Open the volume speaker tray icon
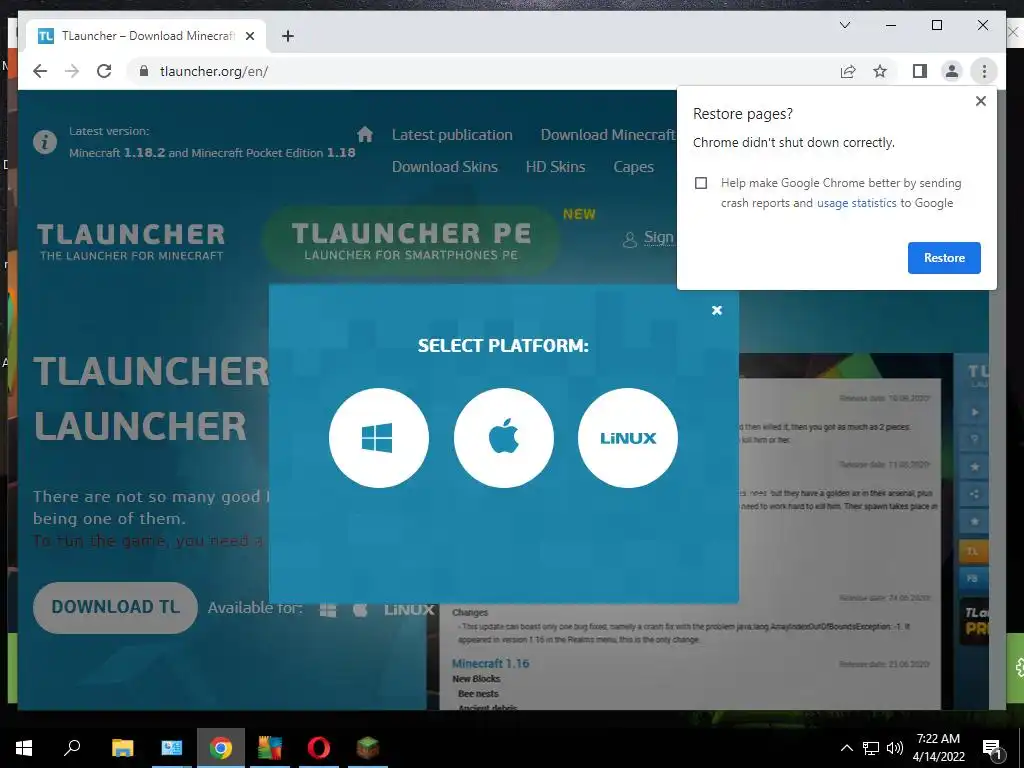Viewport: 1024px width, 768px height. pyautogui.click(x=895, y=748)
